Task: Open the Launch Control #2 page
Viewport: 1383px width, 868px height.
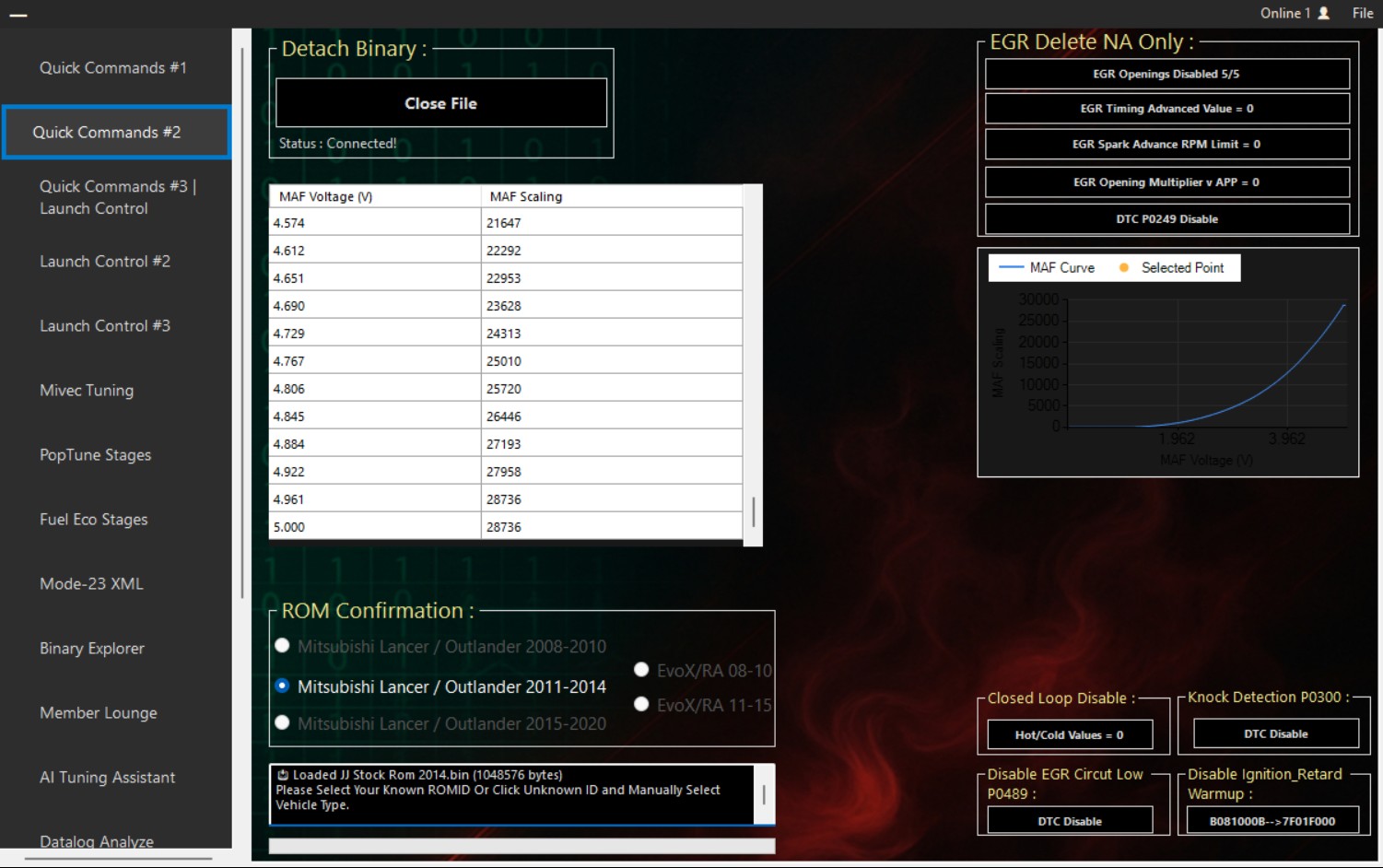Action: pos(105,262)
